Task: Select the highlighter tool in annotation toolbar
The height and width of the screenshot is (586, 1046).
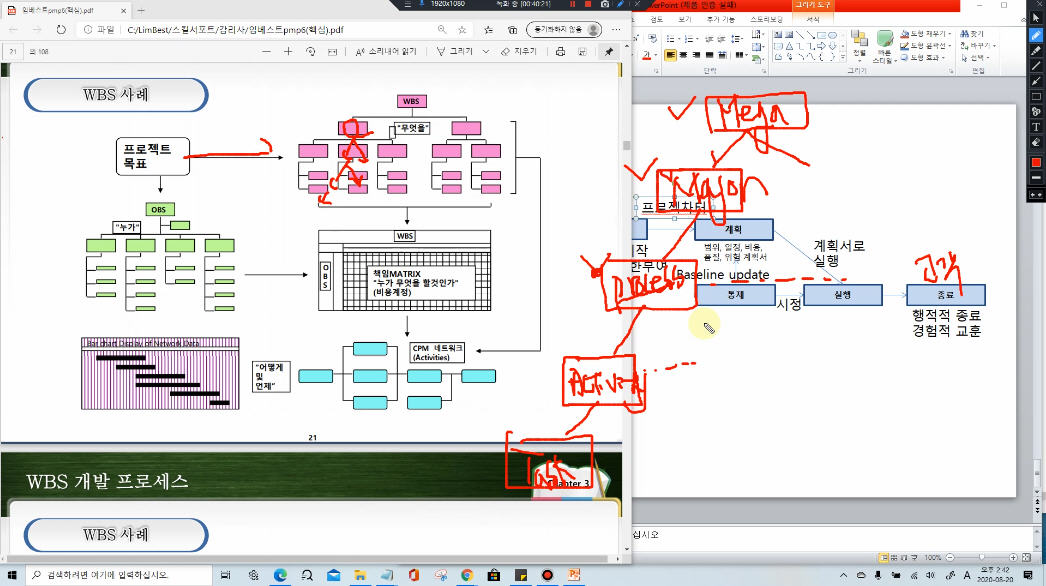Action: (x=1035, y=50)
